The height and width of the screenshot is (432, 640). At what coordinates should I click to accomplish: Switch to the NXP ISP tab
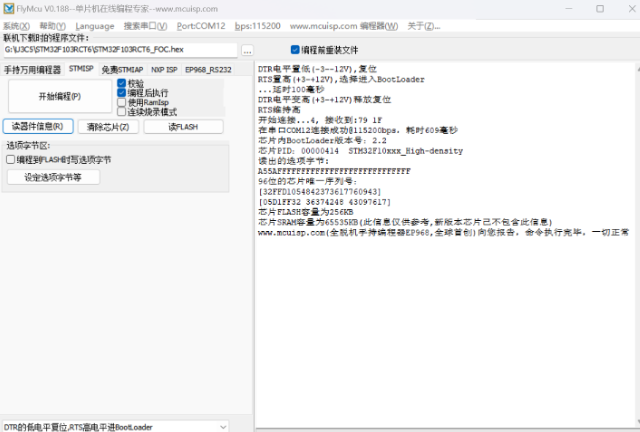(x=164, y=70)
